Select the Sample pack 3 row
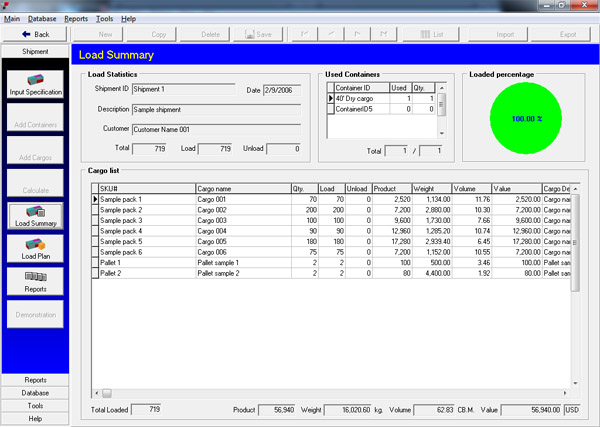 (x=331, y=220)
